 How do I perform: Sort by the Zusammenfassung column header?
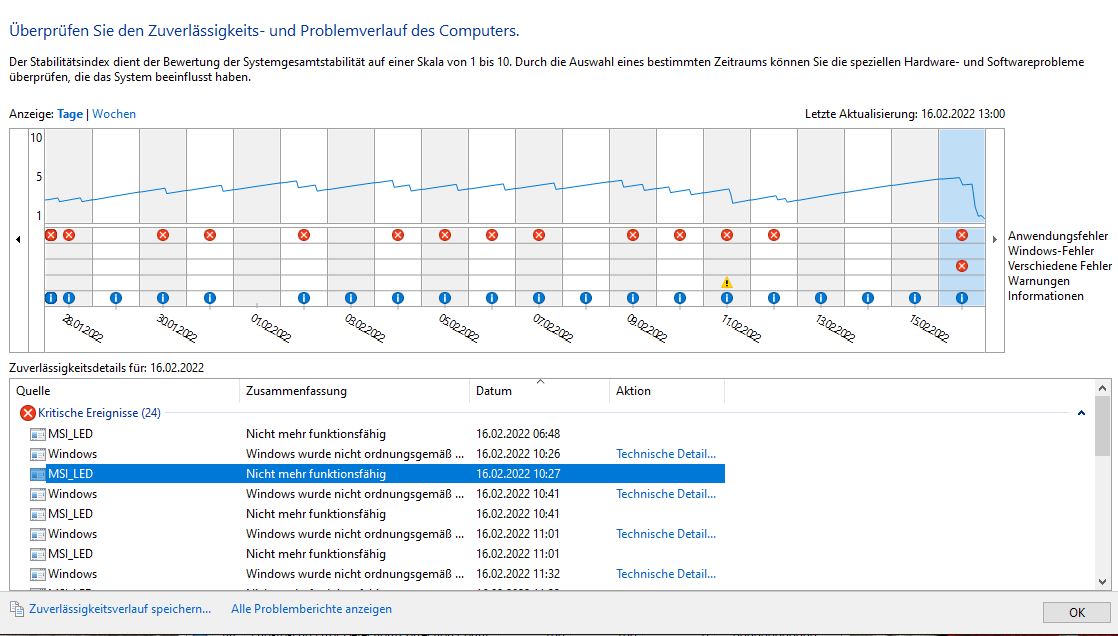[354, 391]
